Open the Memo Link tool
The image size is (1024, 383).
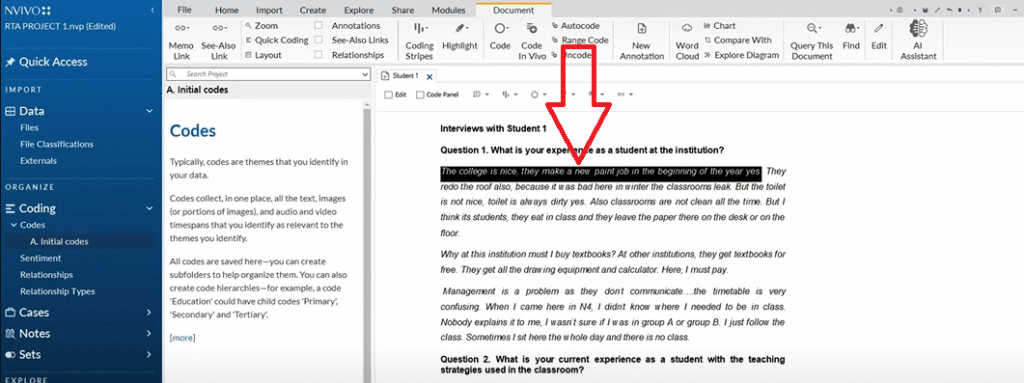pos(181,41)
